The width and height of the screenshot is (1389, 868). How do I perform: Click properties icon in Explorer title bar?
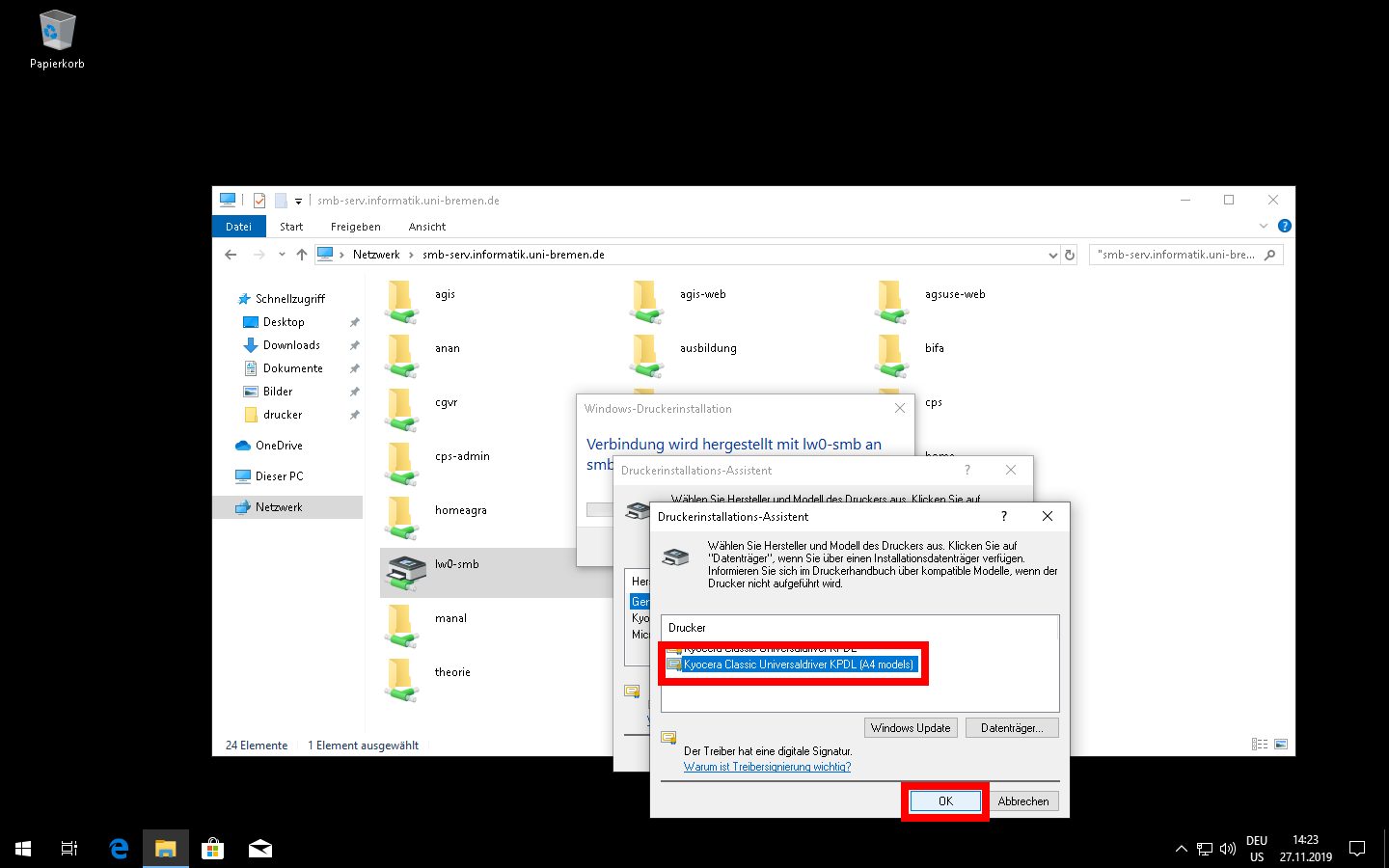pyautogui.click(x=259, y=201)
